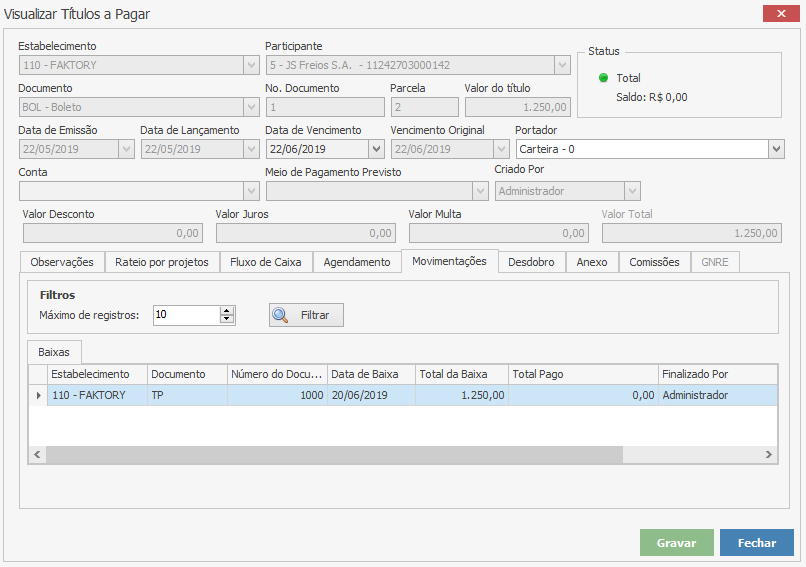
Task: Click the Filtrar magnifier button
Action: 306,315
